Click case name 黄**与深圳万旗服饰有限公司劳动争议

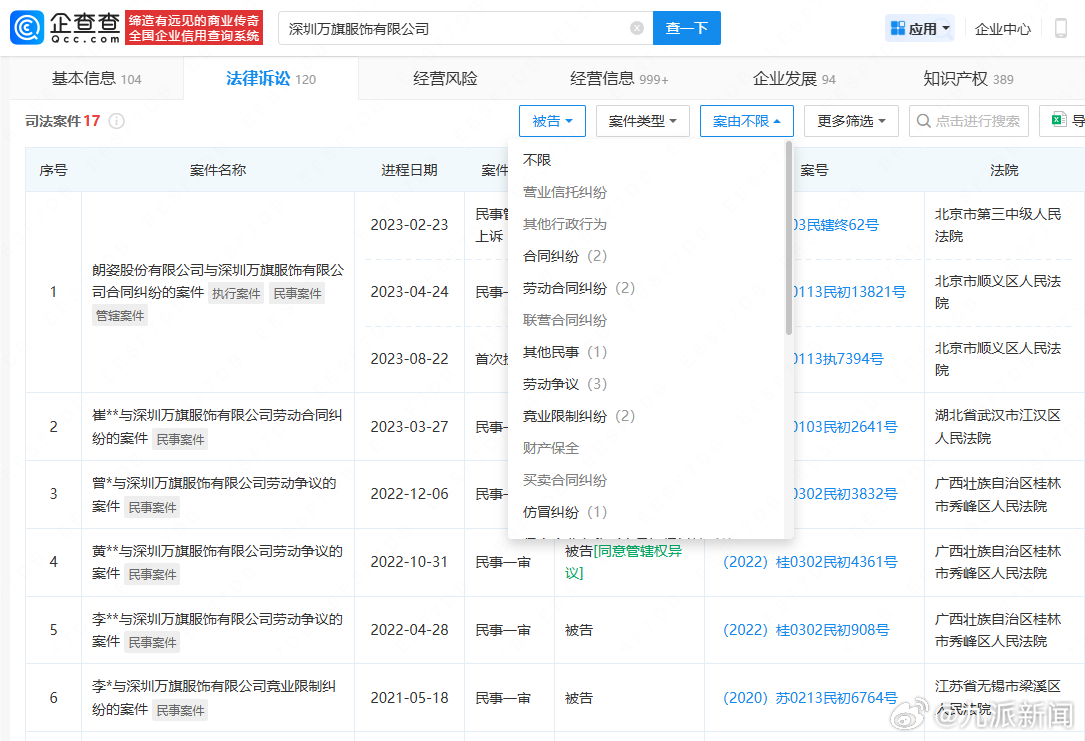pyautogui.click(x=217, y=562)
